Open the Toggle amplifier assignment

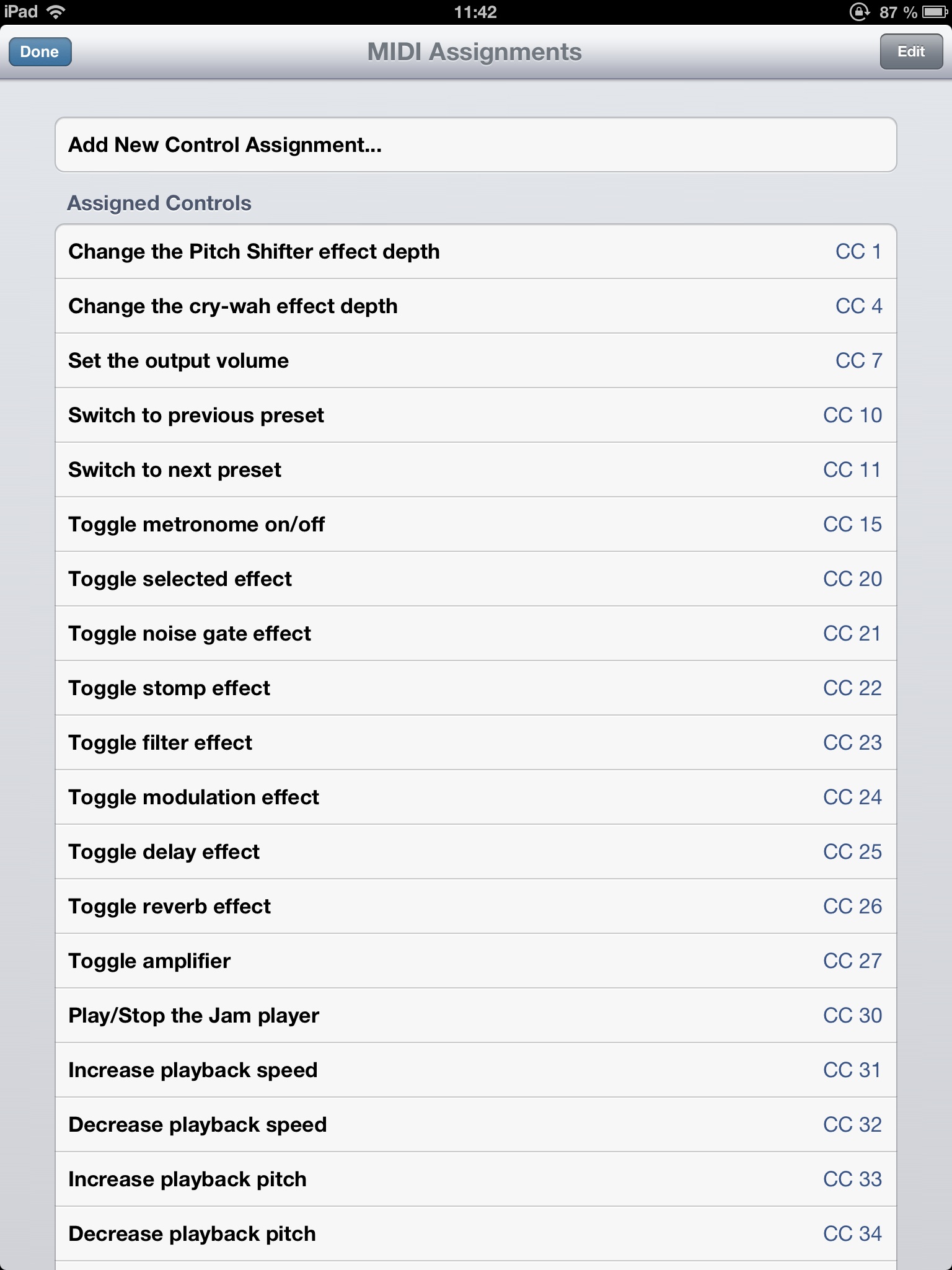click(x=475, y=961)
